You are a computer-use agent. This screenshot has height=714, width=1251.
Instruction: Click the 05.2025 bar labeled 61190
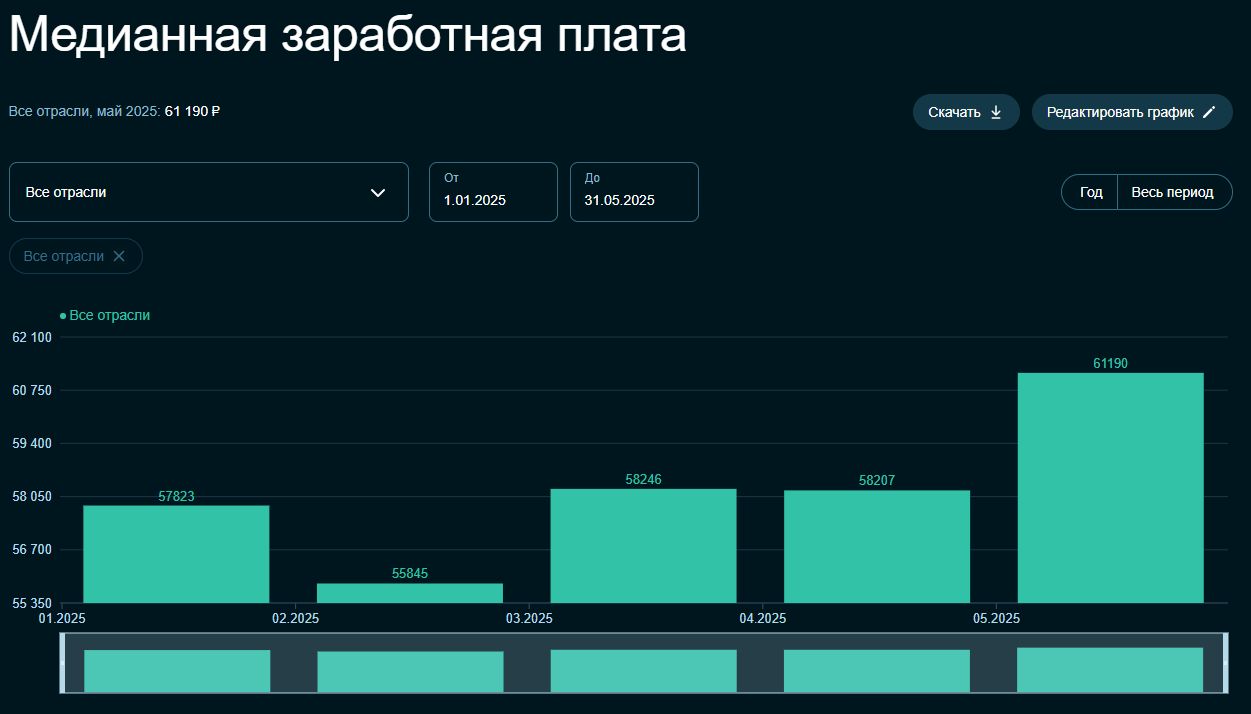(x=1110, y=488)
